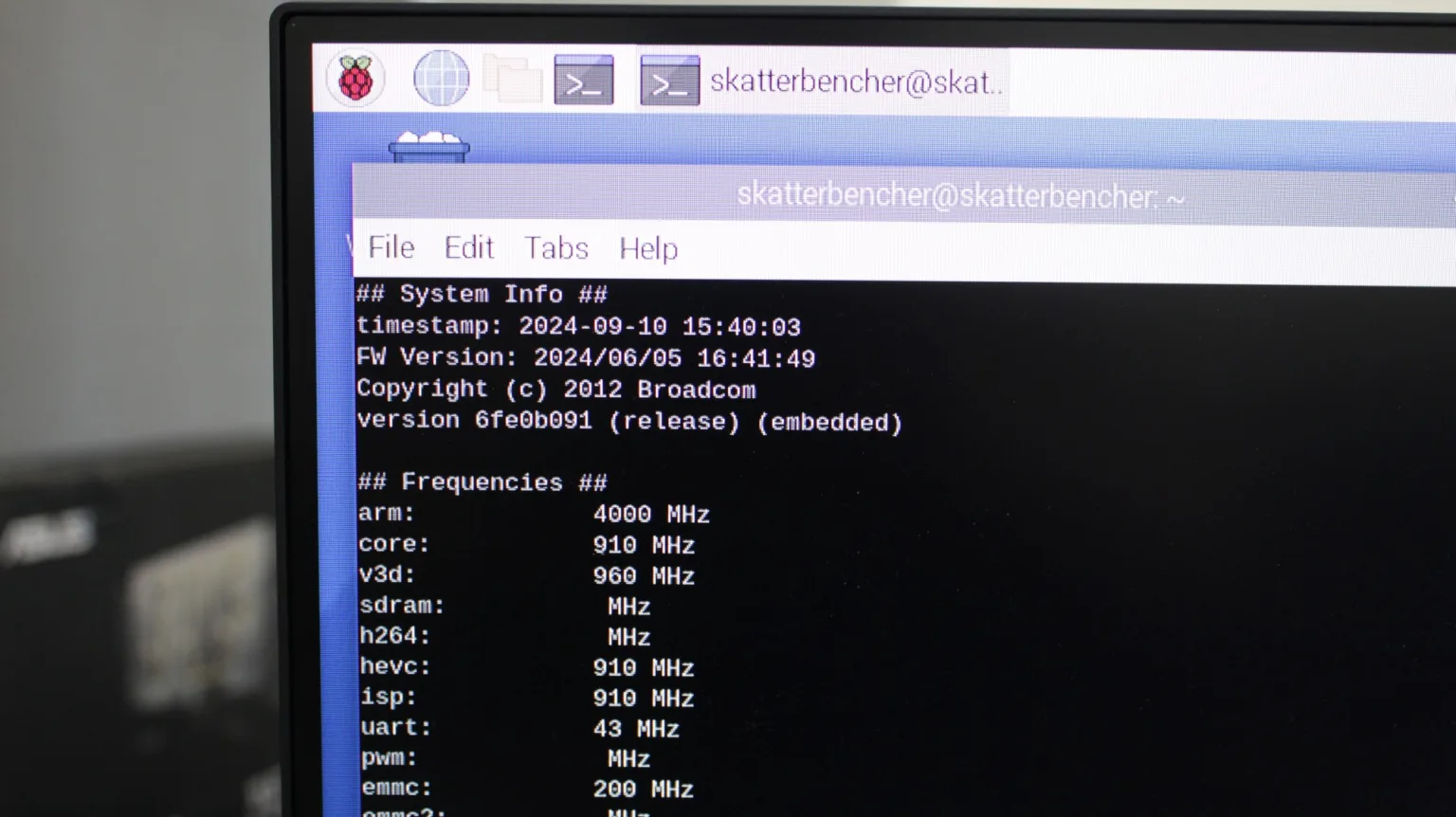Click the pwm: MHz line
This screenshot has width=1456, height=817.
(x=505, y=758)
